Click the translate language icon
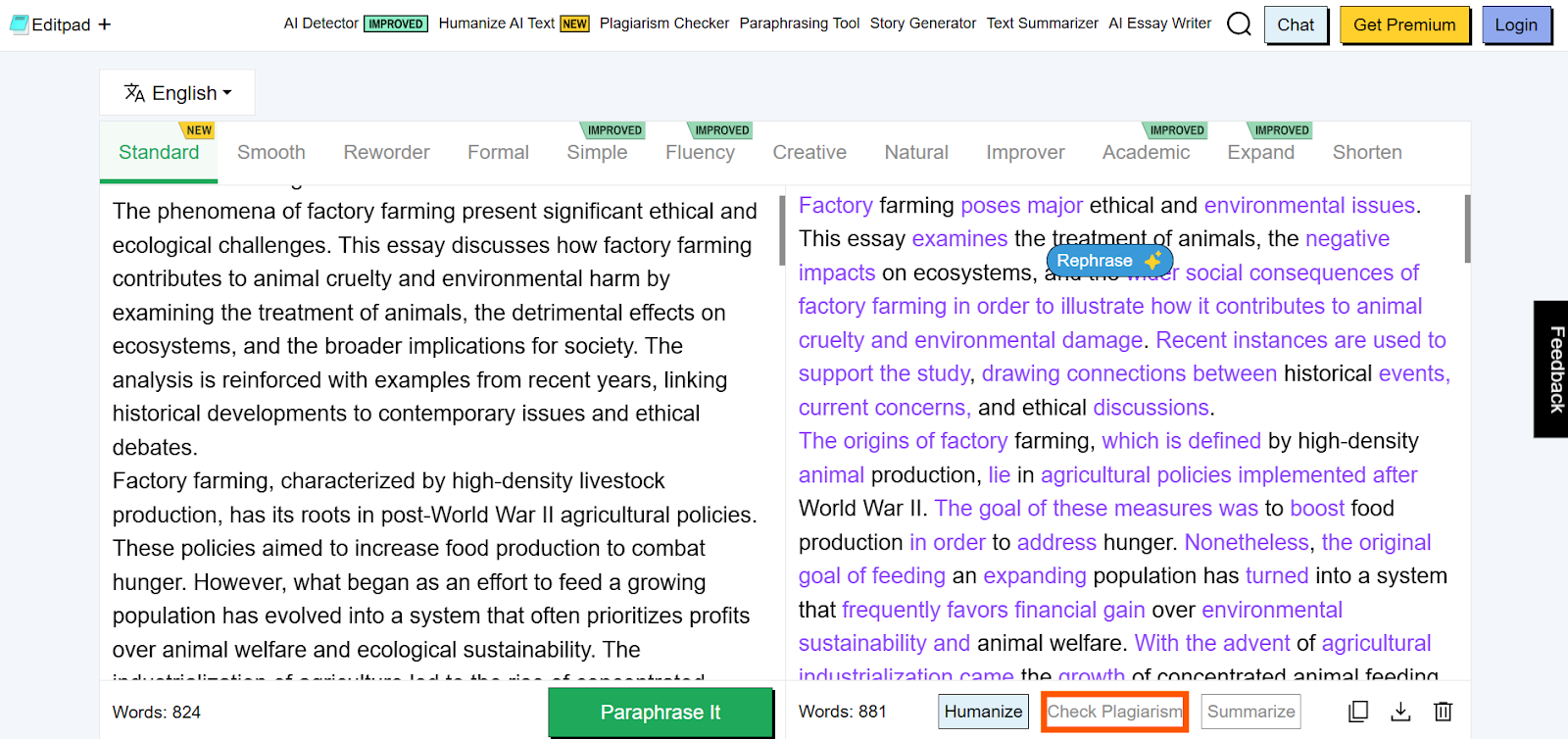The height and width of the screenshot is (739, 1568). (x=134, y=93)
